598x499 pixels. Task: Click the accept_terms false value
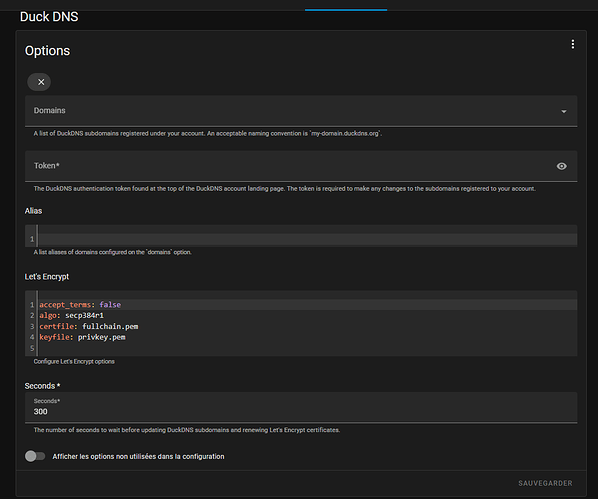pyautogui.click(x=110, y=304)
